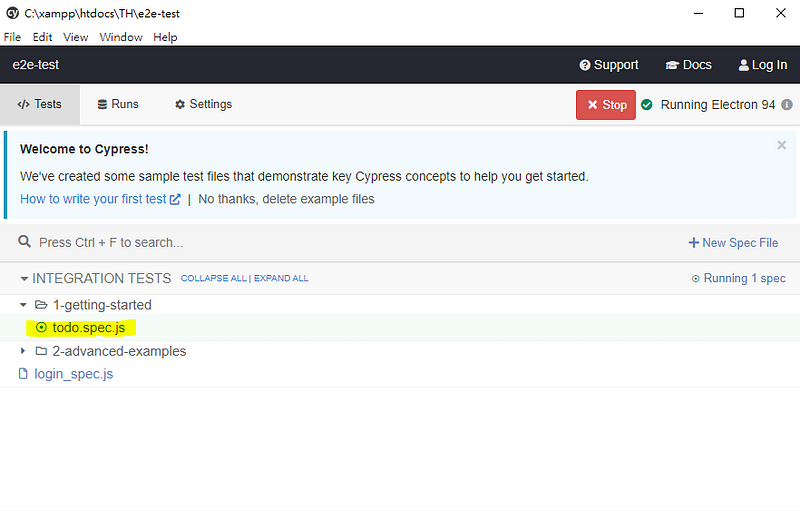
Task: Click the login_spec.js file icon
Action: pos(25,374)
